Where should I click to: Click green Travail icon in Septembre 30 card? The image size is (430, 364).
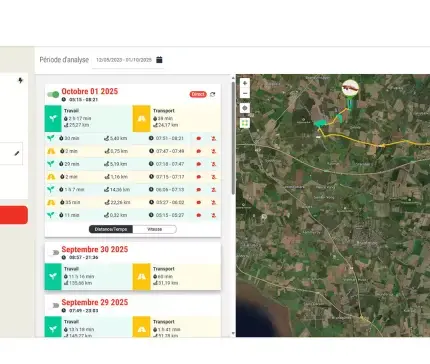[x=53, y=277]
